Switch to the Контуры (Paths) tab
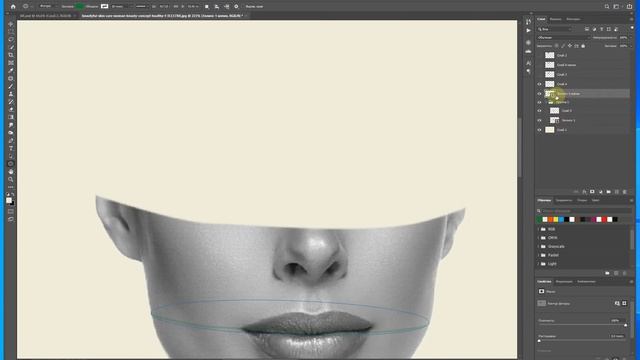 coord(573,19)
